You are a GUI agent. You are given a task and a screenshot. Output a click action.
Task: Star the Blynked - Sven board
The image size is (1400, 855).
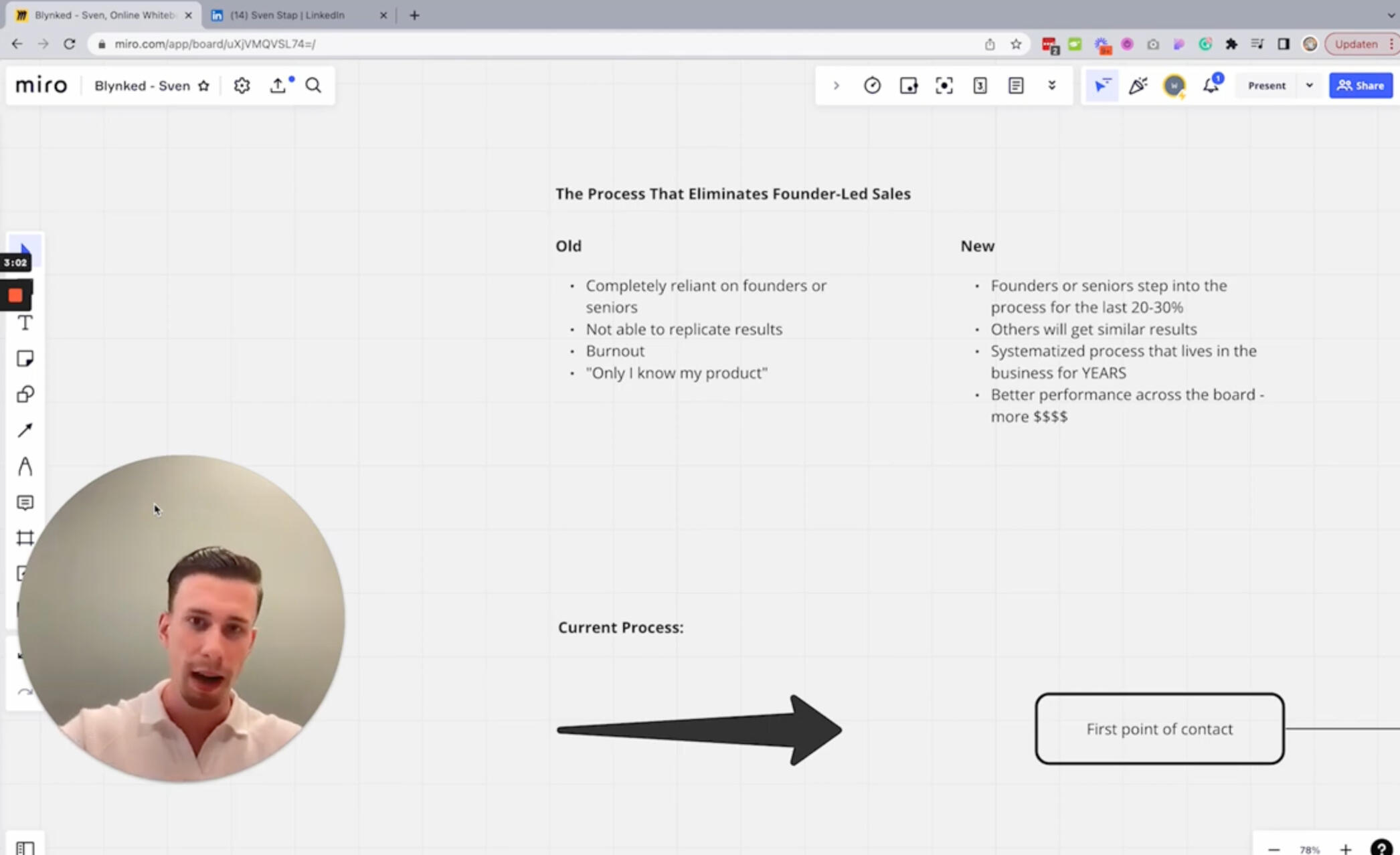tap(204, 86)
